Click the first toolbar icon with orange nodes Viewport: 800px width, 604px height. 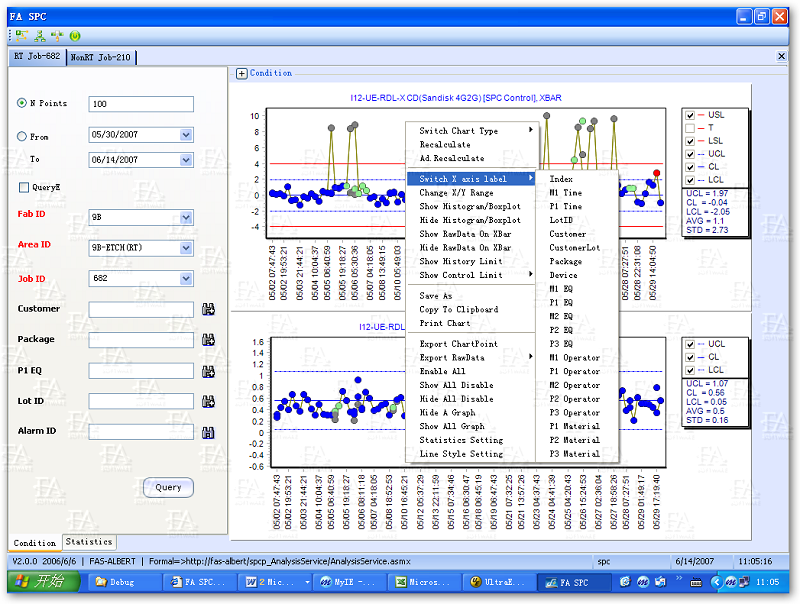(x=21, y=35)
